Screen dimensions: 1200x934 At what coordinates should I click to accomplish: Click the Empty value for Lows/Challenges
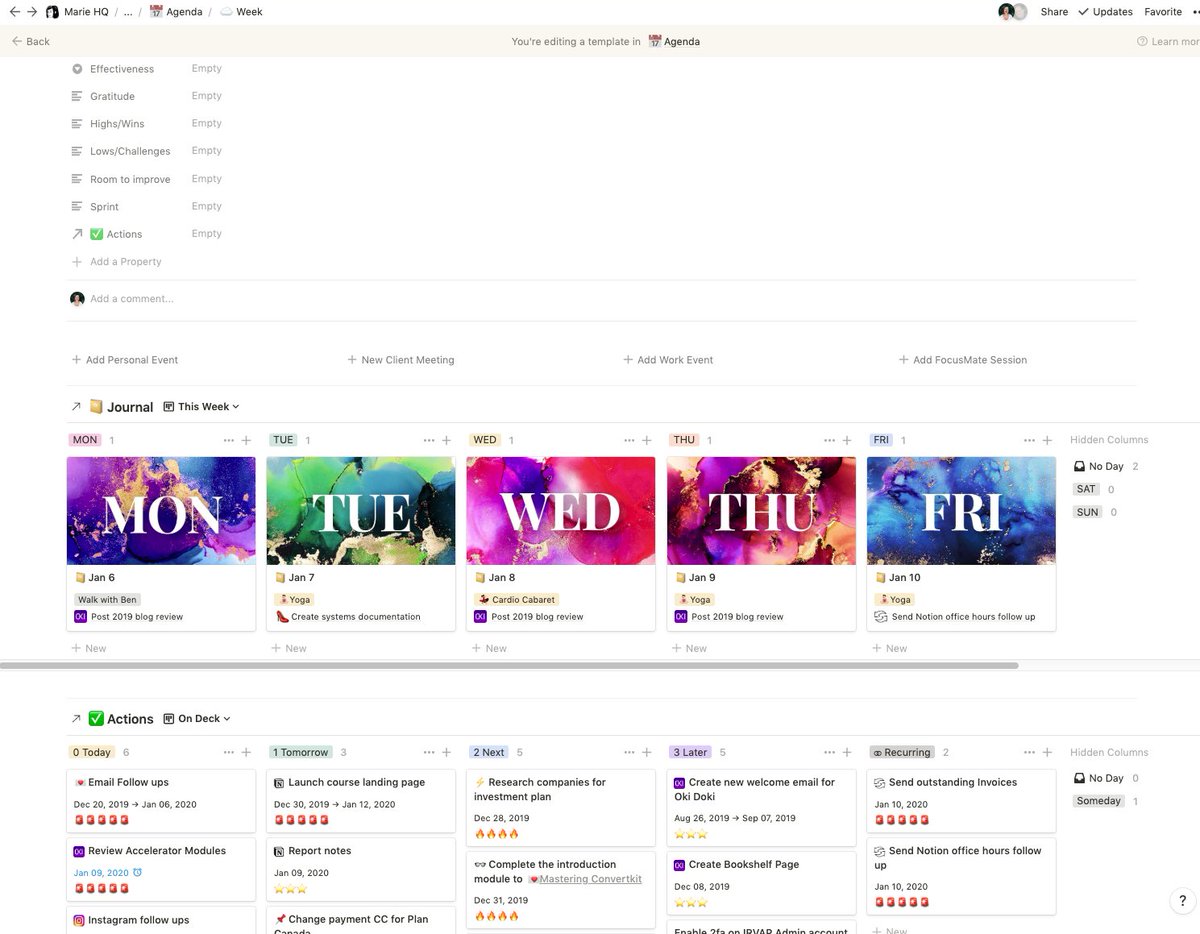(x=207, y=151)
